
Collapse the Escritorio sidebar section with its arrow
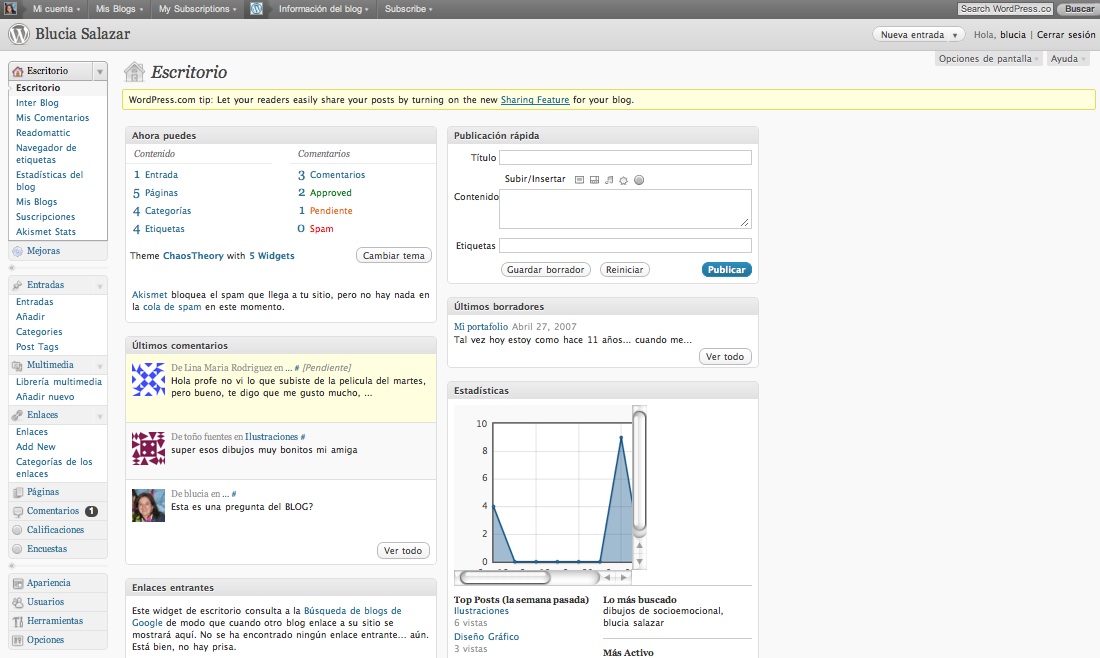point(100,72)
